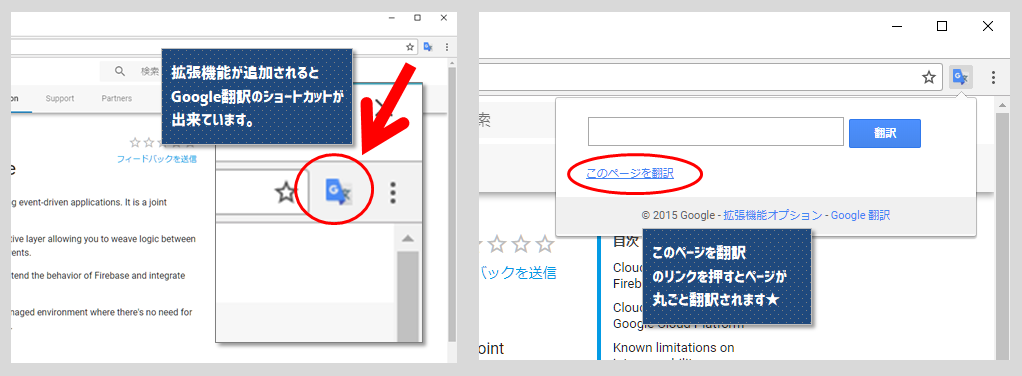Screen dimensions: 1022x376
Task: Click the '© 2015 Google' text in the popup
Action: coord(678,215)
